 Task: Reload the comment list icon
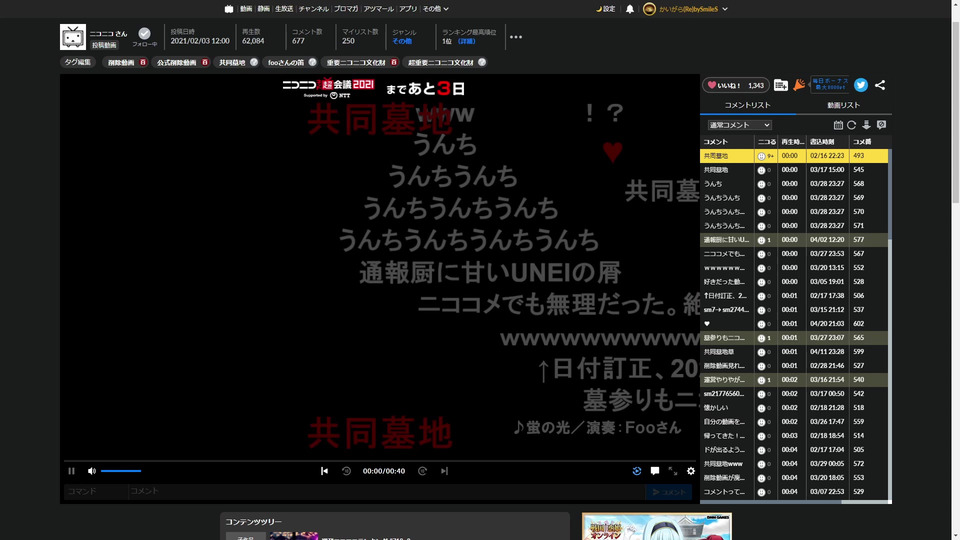[x=852, y=125]
